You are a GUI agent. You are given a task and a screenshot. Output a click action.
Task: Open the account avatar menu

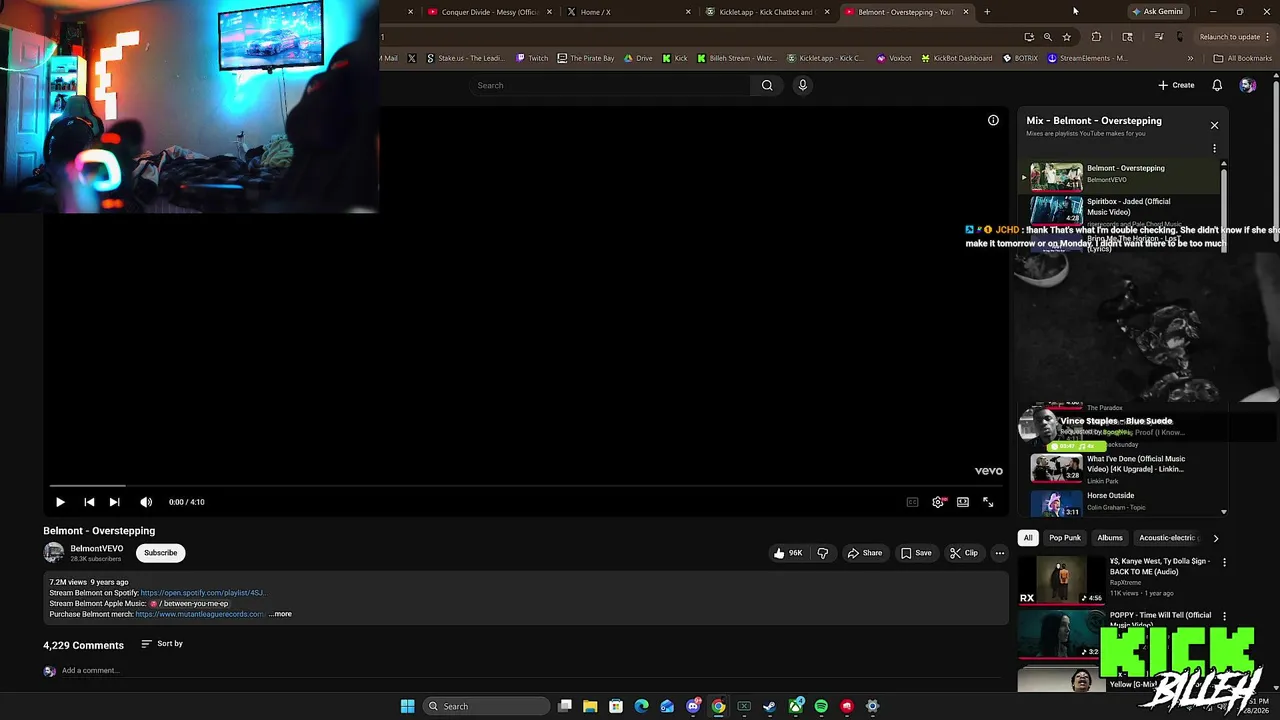point(1247,85)
